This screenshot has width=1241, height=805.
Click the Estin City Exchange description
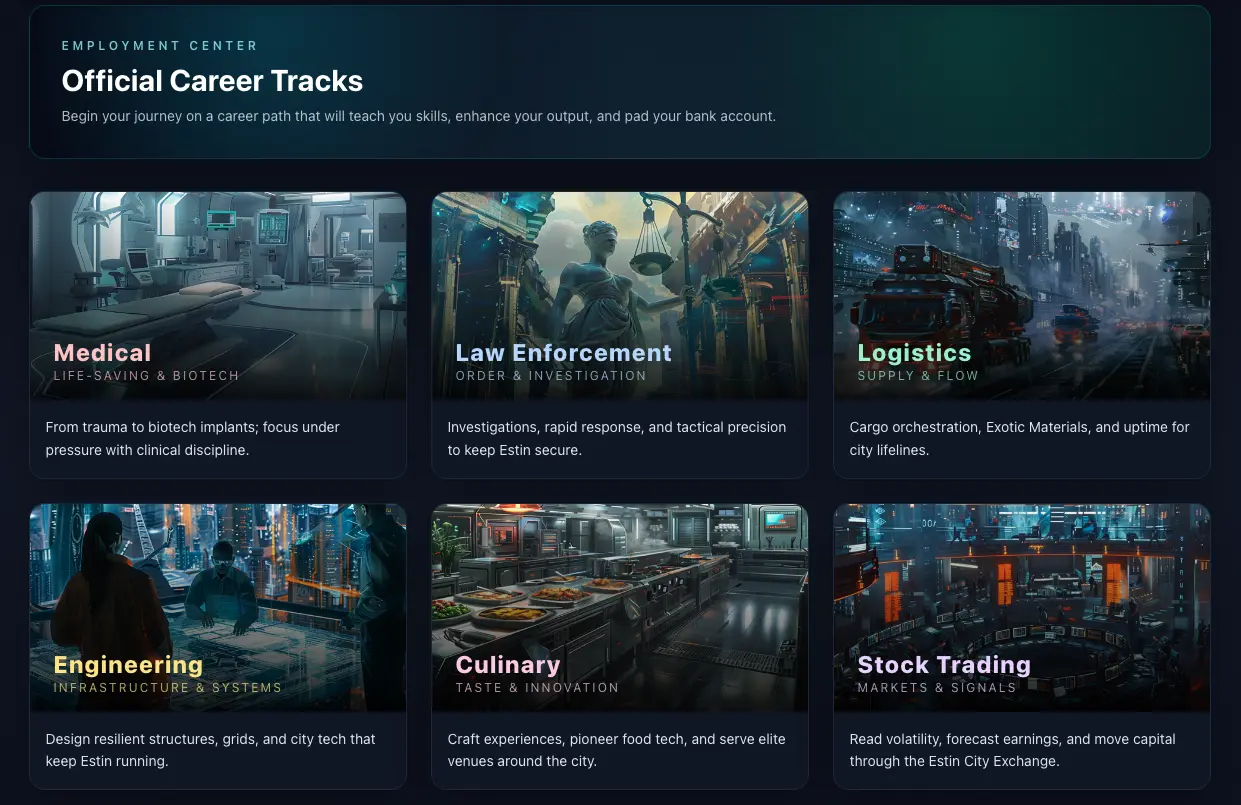(1012, 750)
